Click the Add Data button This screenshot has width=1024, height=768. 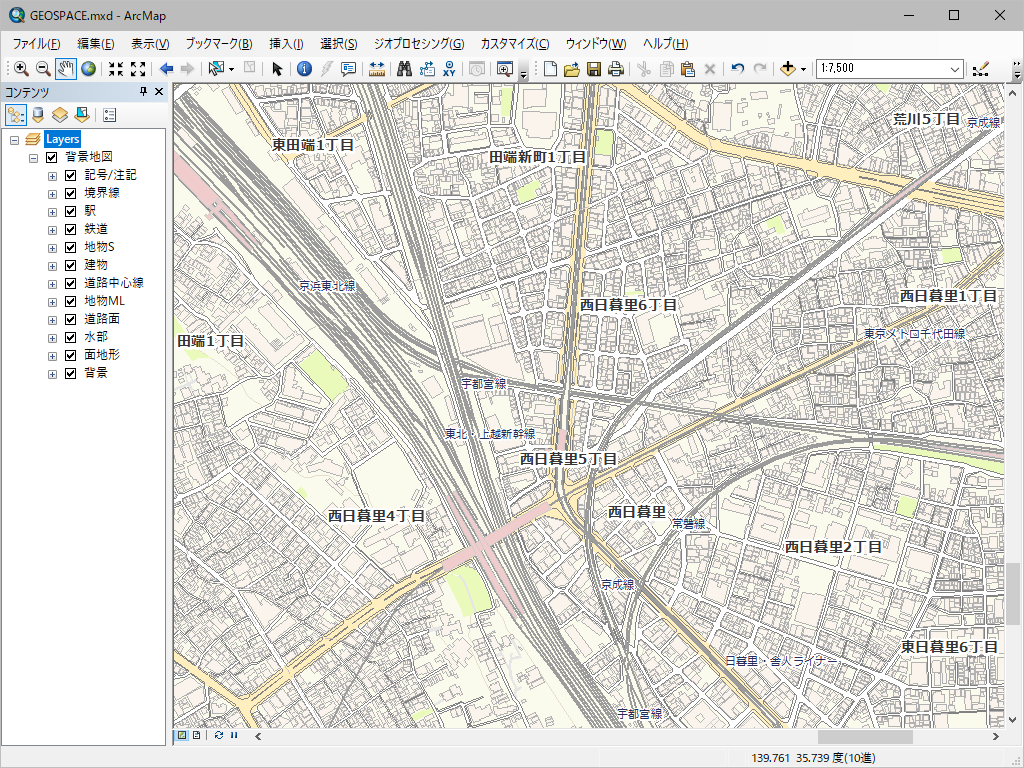(788, 69)
